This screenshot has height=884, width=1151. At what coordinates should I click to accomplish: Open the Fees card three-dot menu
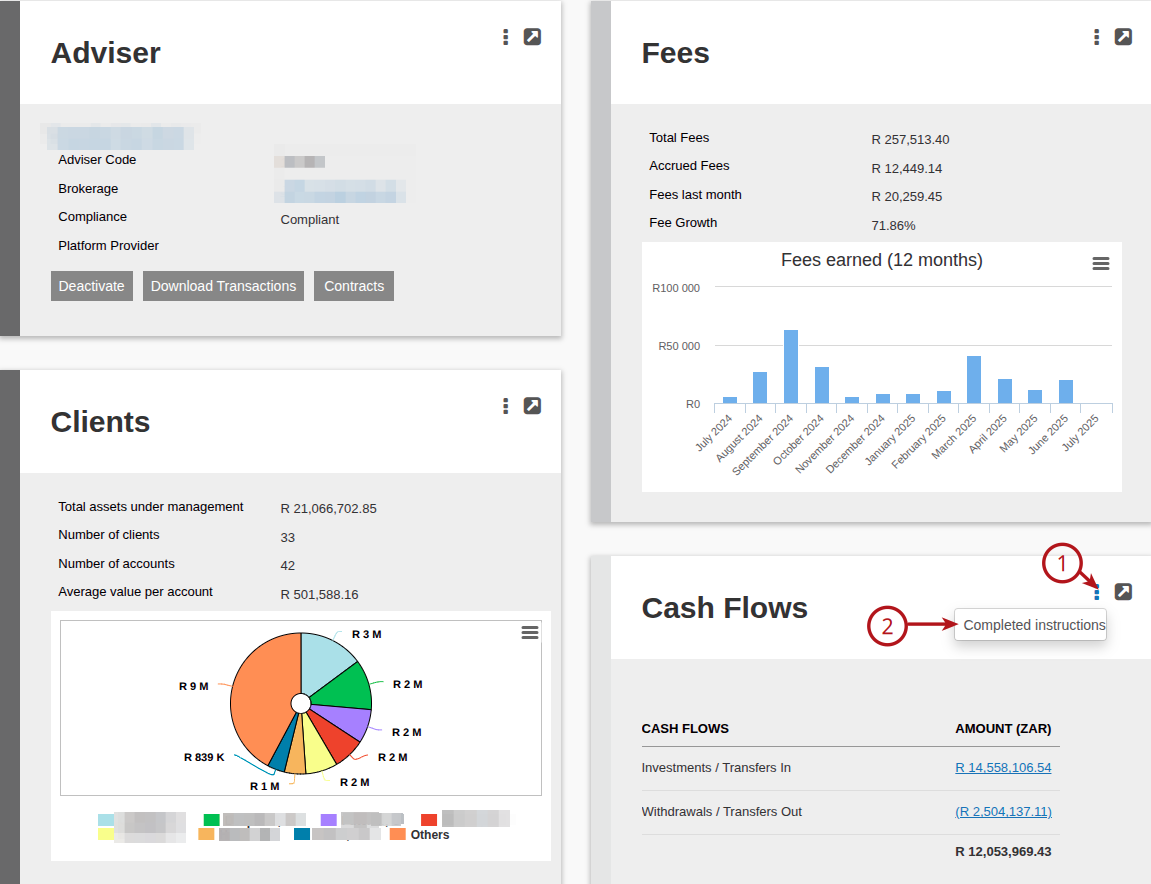pos(1096,37)
